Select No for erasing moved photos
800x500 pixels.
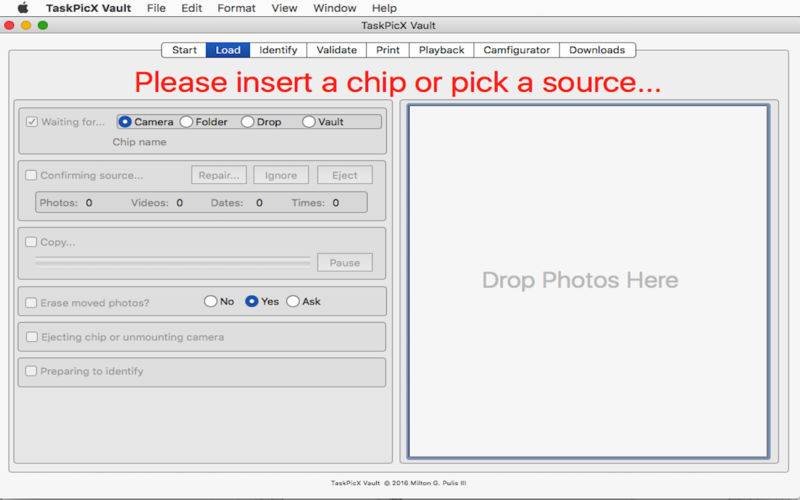[x=211, y=301]
